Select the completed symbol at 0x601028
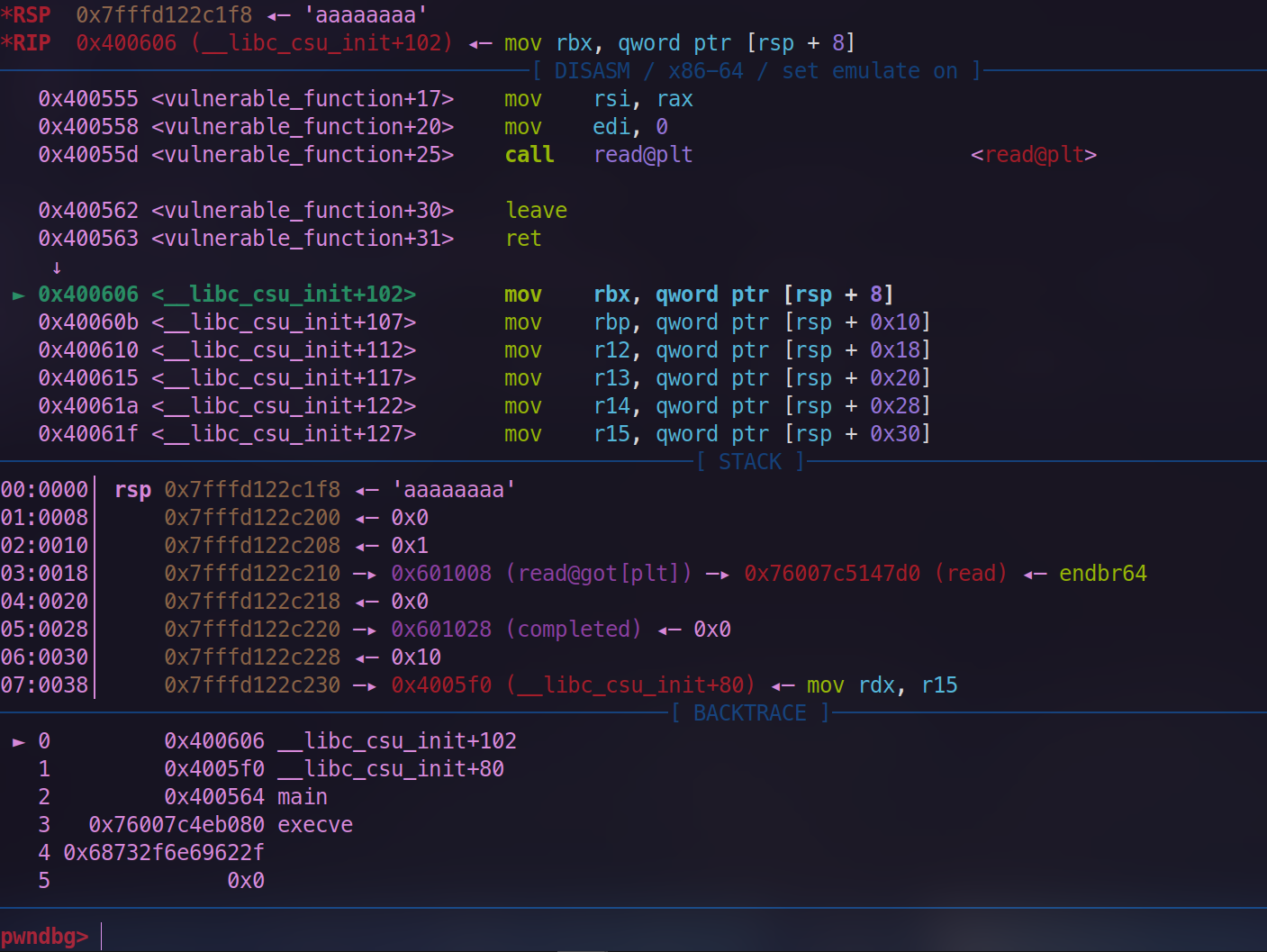This screenshot has width=1267, height=952. 573,629
